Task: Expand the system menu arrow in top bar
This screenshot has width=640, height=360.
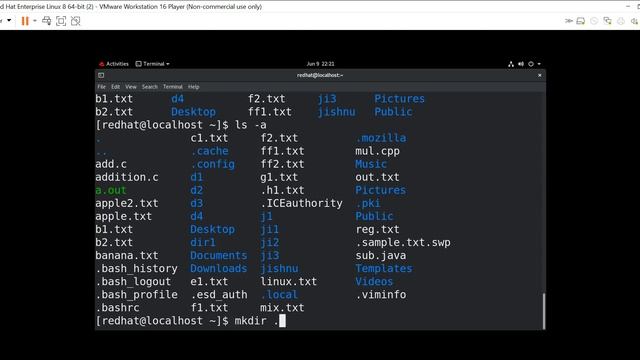Action: pyautogui.click(x=539, y=64)
